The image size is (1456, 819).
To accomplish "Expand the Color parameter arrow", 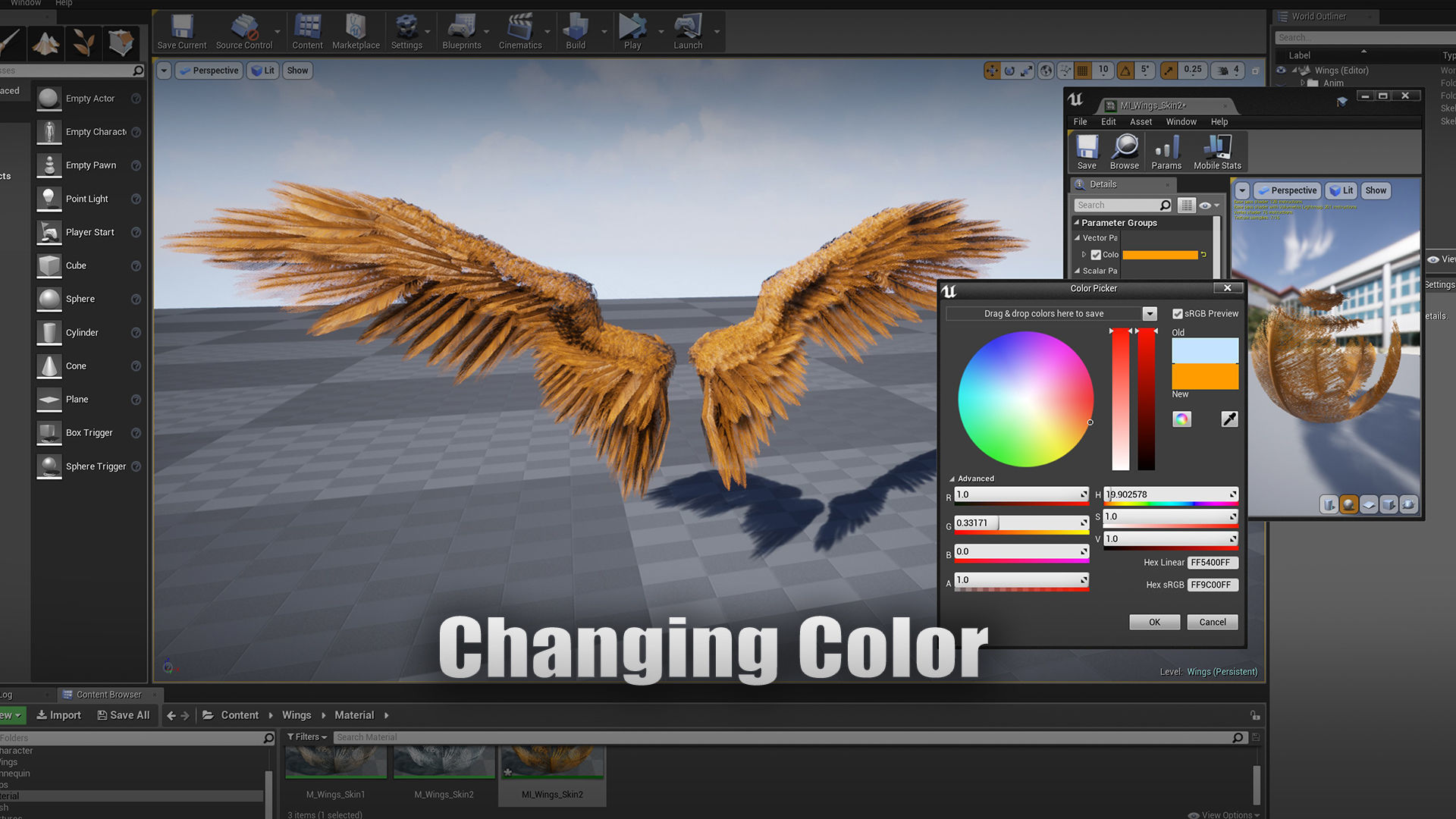I will click(x=1084, y=255).
